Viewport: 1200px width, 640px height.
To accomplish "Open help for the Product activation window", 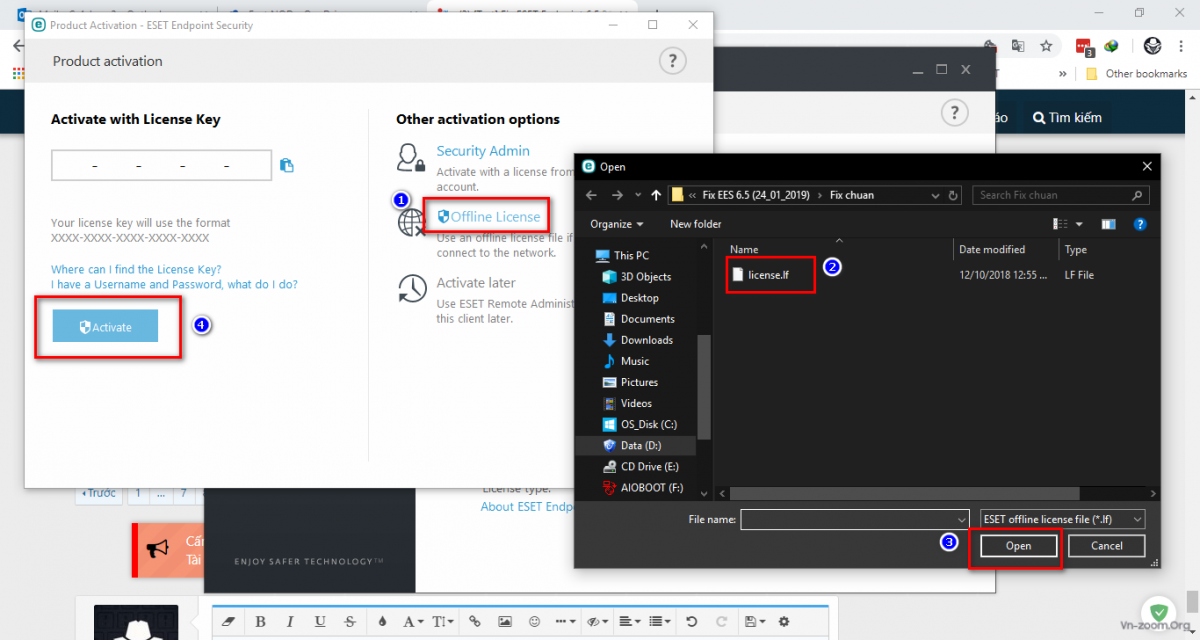I will coord(672,61).
